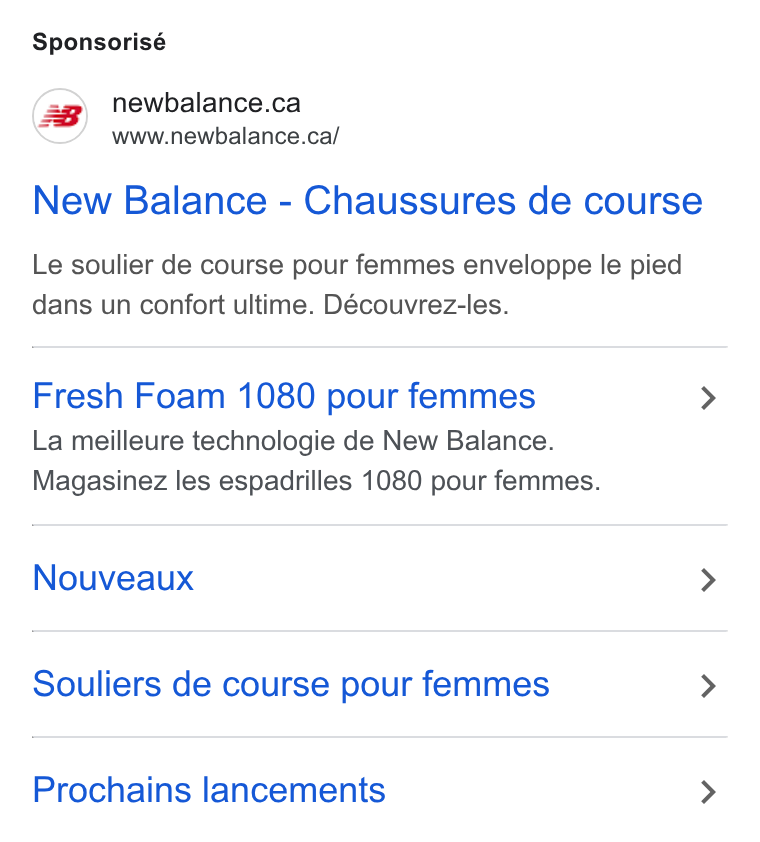Visit the Prochains lancements link
The width and height of the screenshot is (760, 842).
[209, 790]
